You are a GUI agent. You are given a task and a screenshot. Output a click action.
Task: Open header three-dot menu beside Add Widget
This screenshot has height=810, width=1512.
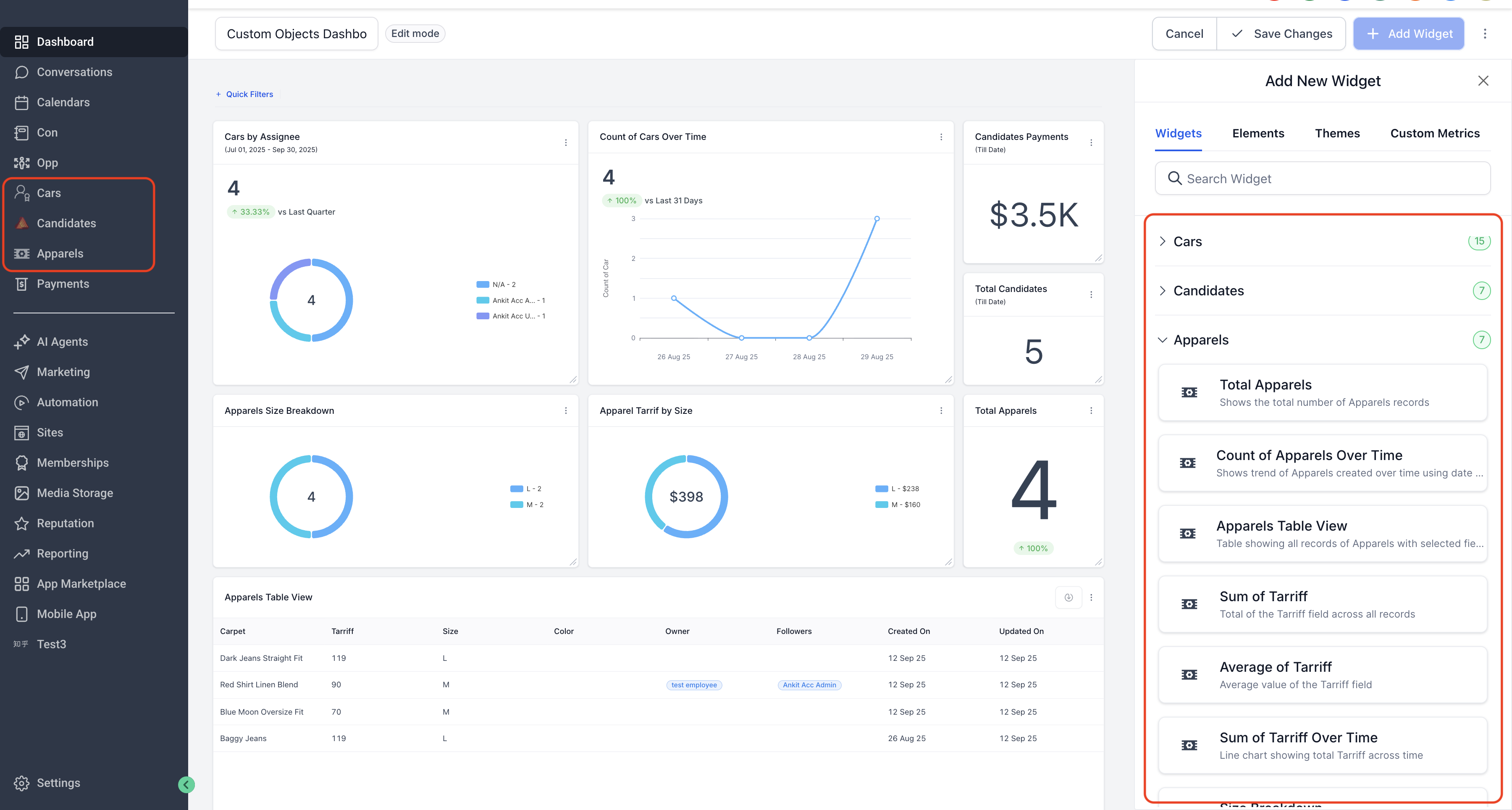click(1485, 34)
